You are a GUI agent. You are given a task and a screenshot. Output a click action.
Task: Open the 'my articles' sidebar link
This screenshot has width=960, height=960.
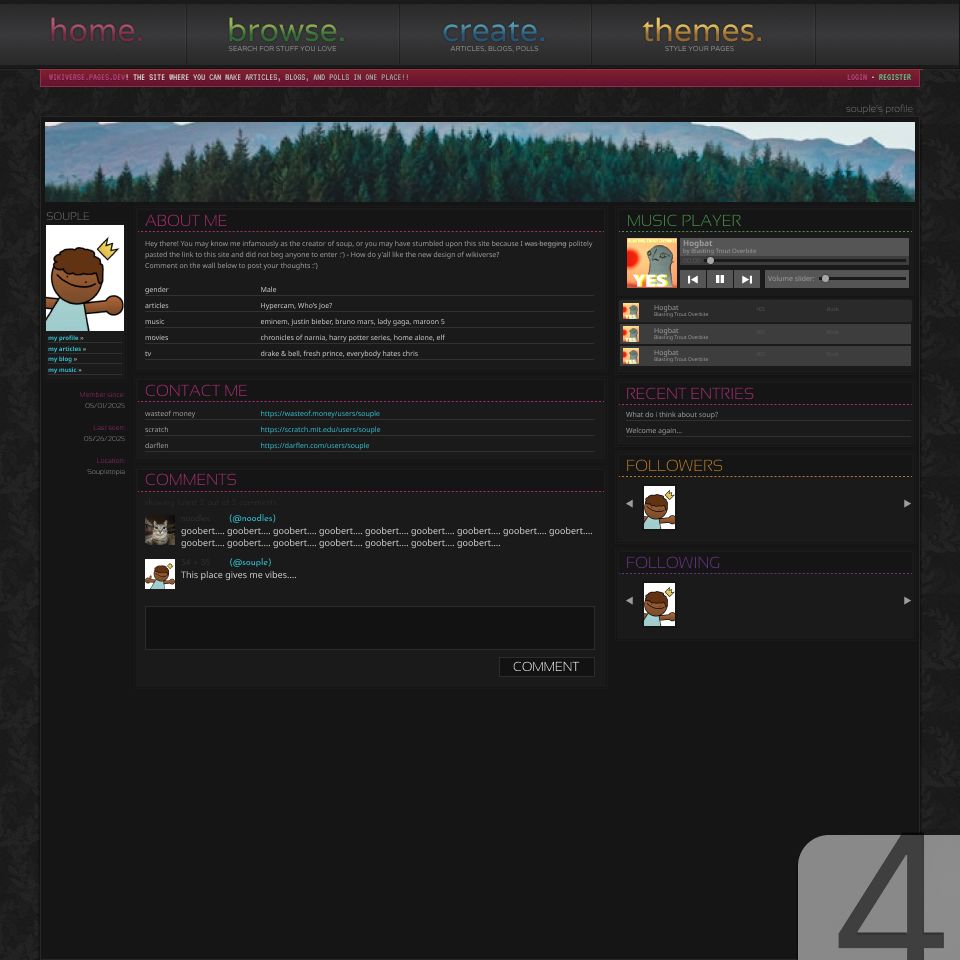[67, 349]
